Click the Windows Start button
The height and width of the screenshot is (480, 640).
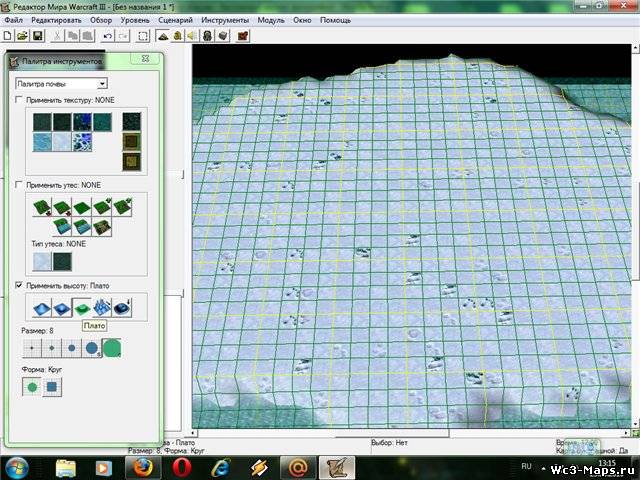[18, 467]
